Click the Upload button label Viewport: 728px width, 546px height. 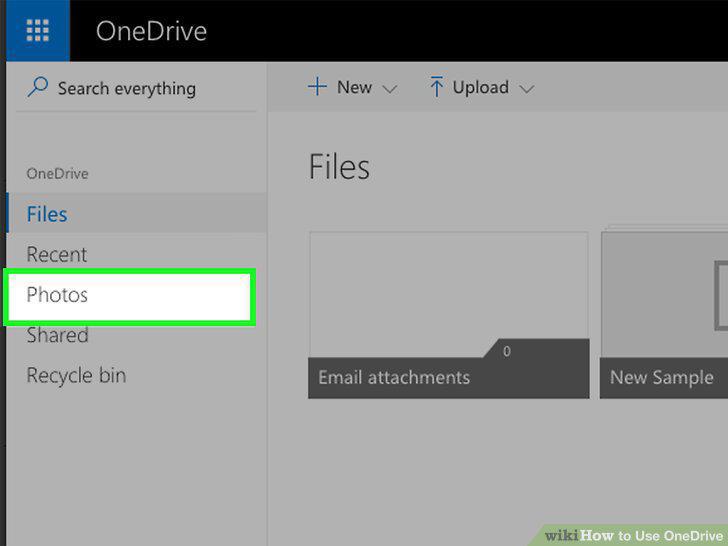[x=481, y=87]
